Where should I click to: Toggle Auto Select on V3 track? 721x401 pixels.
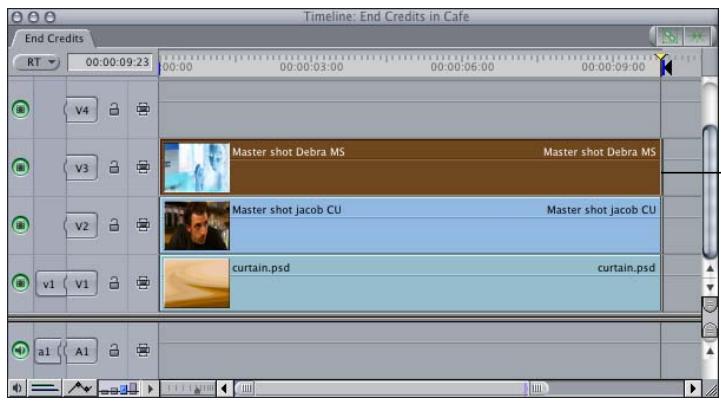pyautogui.click(x=143, y=167)
